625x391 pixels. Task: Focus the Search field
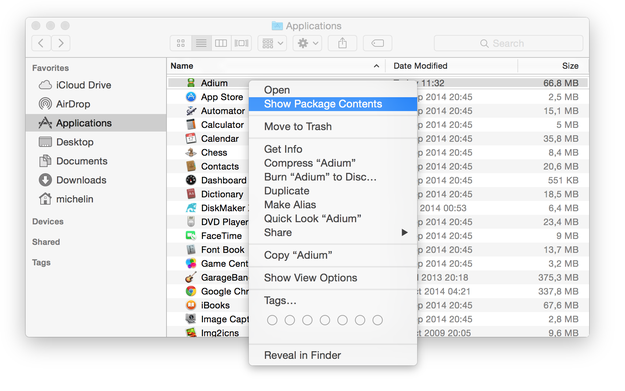[x=509, y=43]
